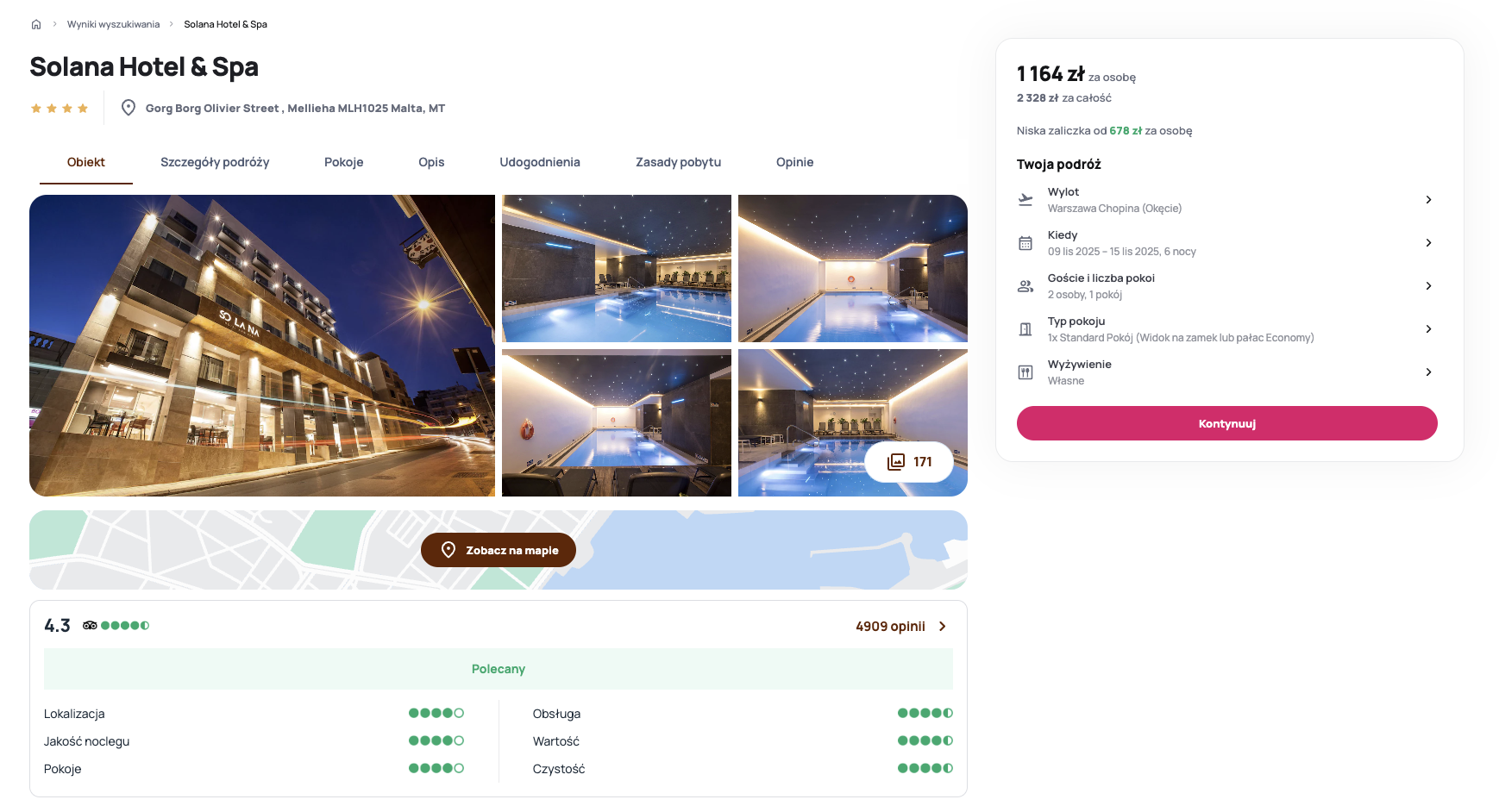Click the guests people icon
1499x812 pixels.
click(x=1025, y=286)
